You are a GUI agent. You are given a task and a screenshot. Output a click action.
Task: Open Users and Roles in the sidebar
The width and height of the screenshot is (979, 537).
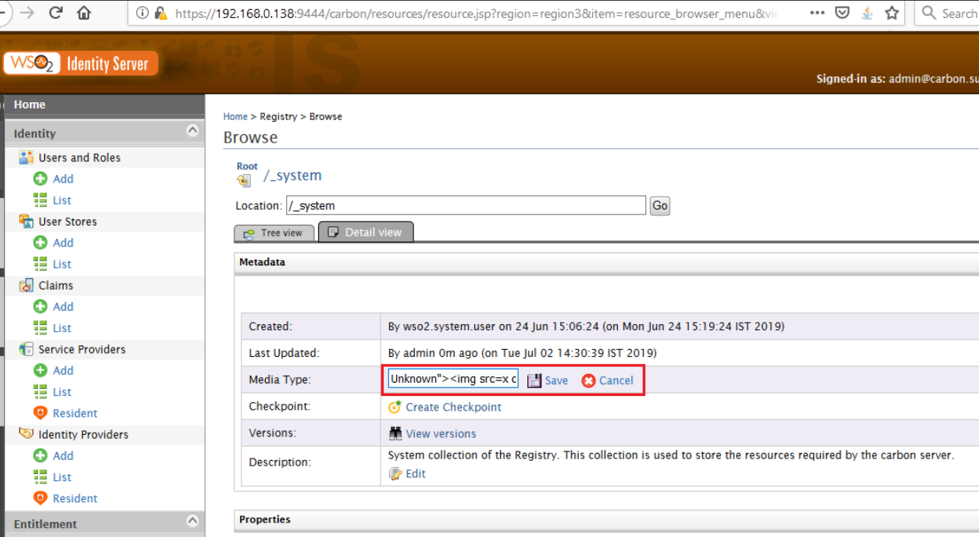tap(79, 158)
